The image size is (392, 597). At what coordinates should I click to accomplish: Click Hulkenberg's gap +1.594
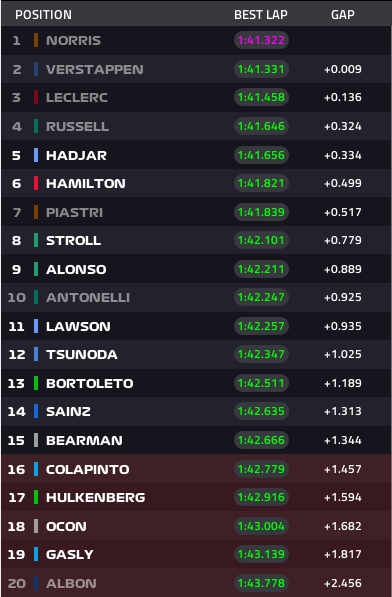pos(343,497)
